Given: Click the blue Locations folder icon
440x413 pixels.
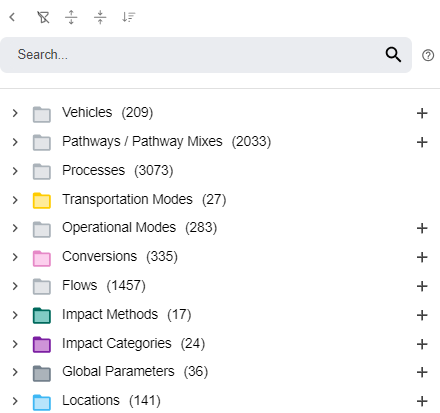Looking at the screenshot, I should click(42, 402).
